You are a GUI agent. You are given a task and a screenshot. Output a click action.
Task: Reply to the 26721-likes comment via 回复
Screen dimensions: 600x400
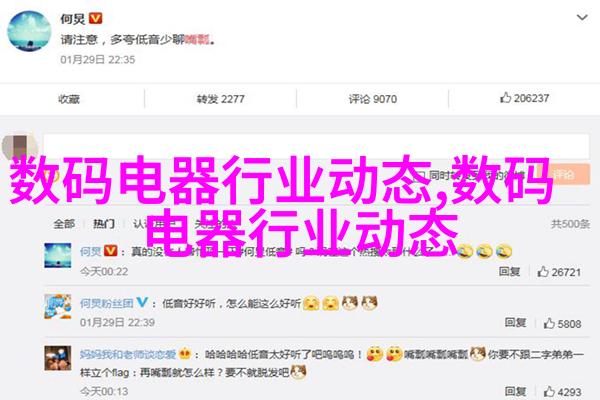509,271
